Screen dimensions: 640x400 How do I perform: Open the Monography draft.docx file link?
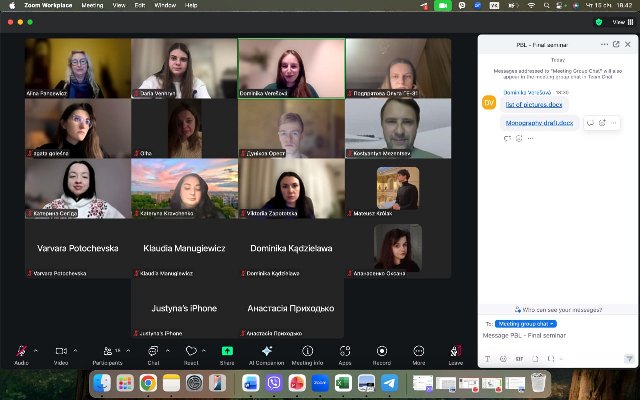[539, 123]
